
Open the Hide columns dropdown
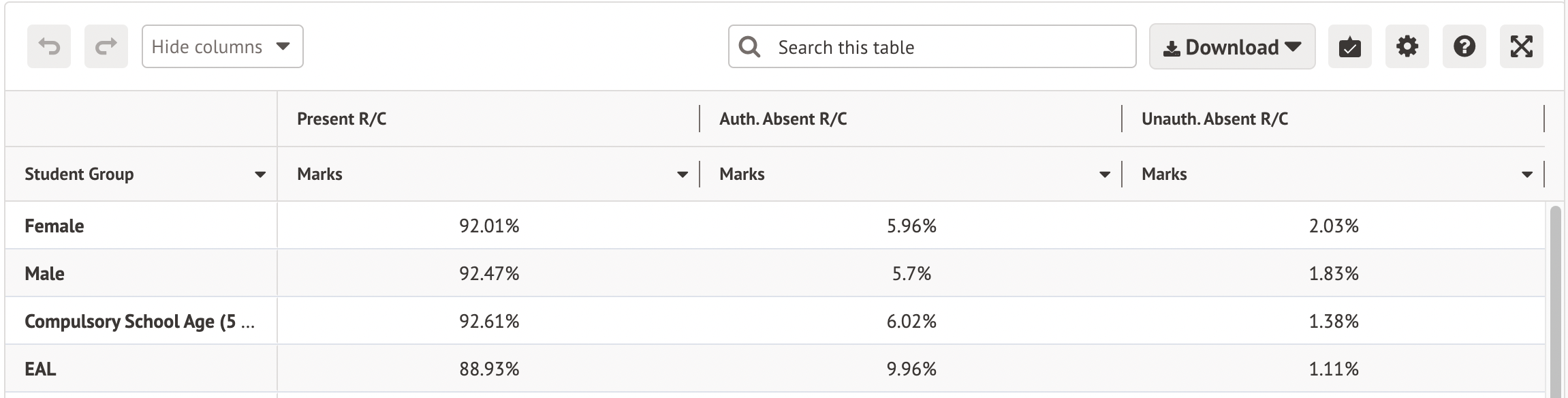pyautogui.click(x=222, y=47)
